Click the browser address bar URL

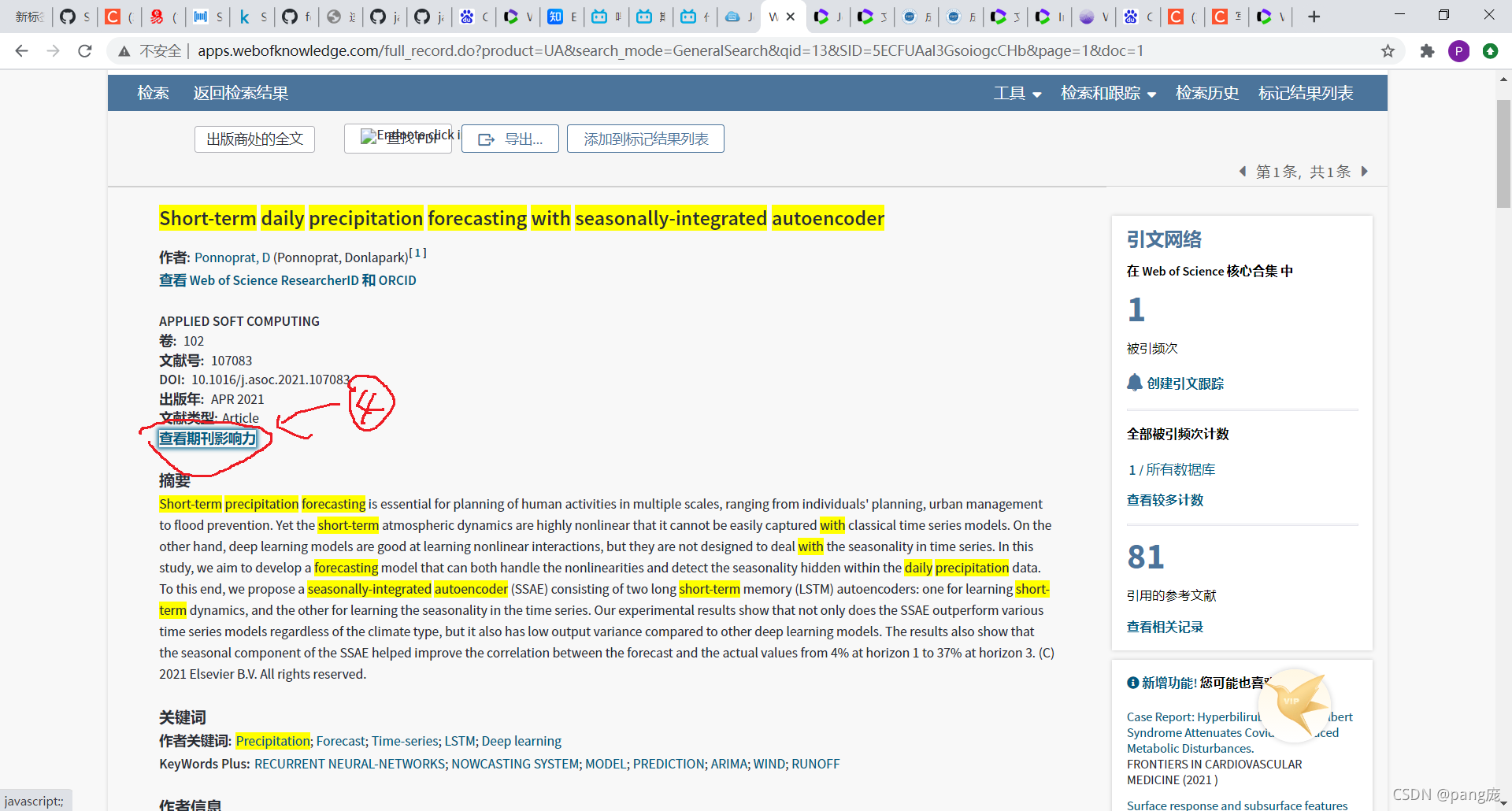tap(670, 51)
